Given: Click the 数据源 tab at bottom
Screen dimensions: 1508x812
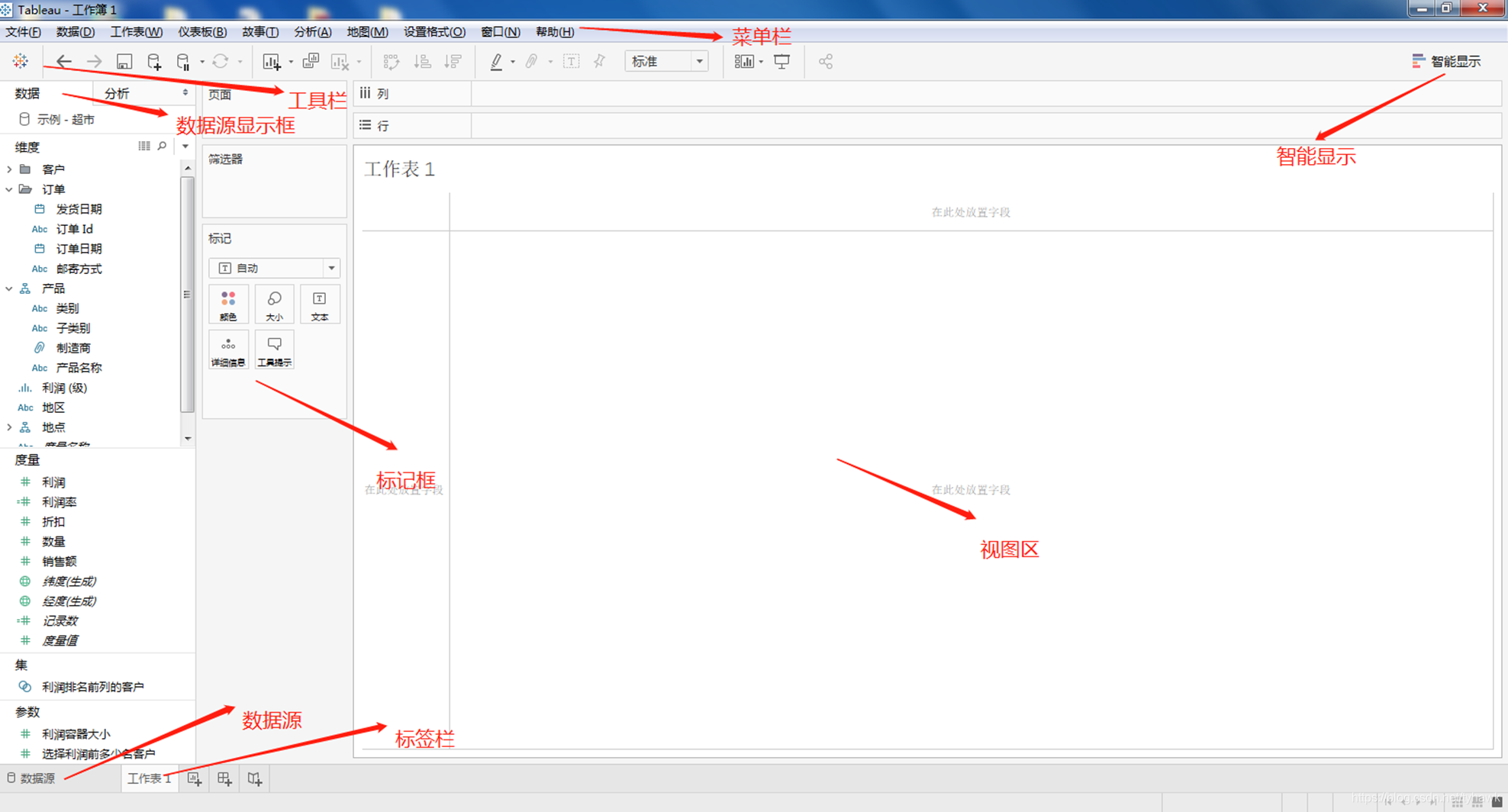Looking at the screenshot, I should [31, 778].
